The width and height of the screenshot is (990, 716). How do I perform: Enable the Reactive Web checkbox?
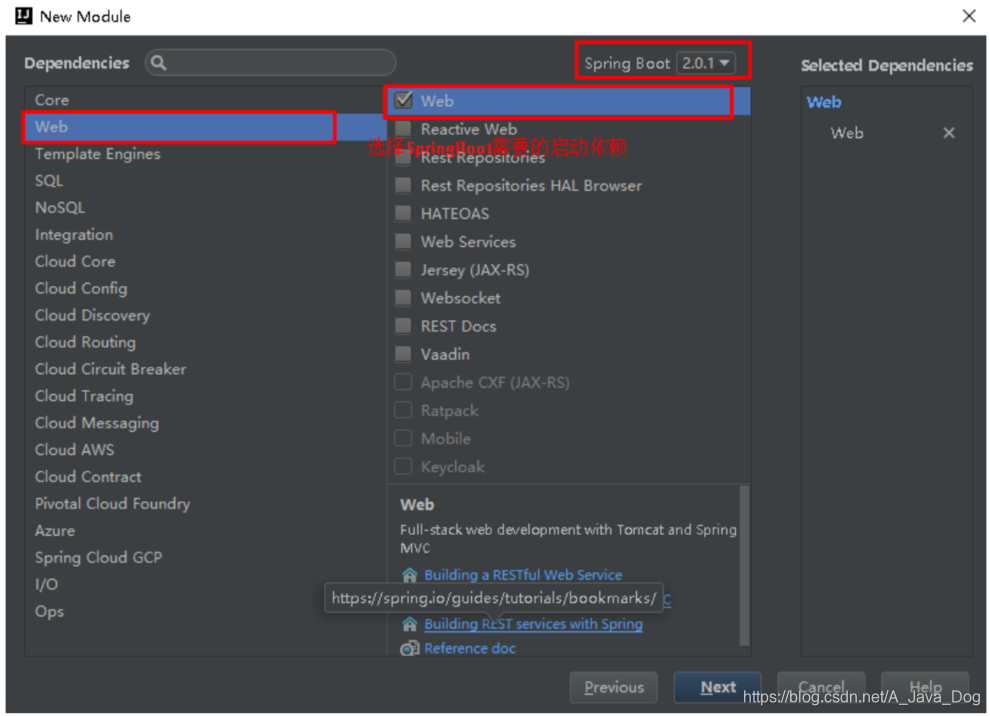(x=403, y=129)
